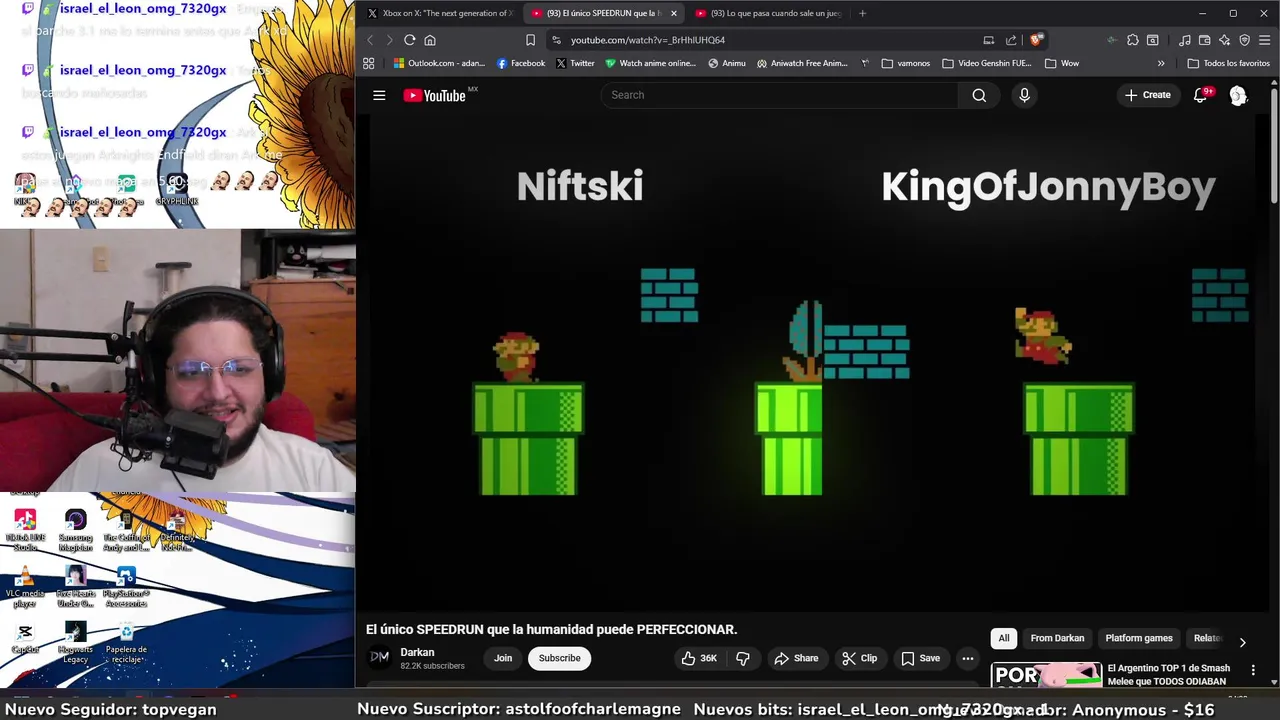
Task: Go to the browser home page icon
Action: [430, 40]
